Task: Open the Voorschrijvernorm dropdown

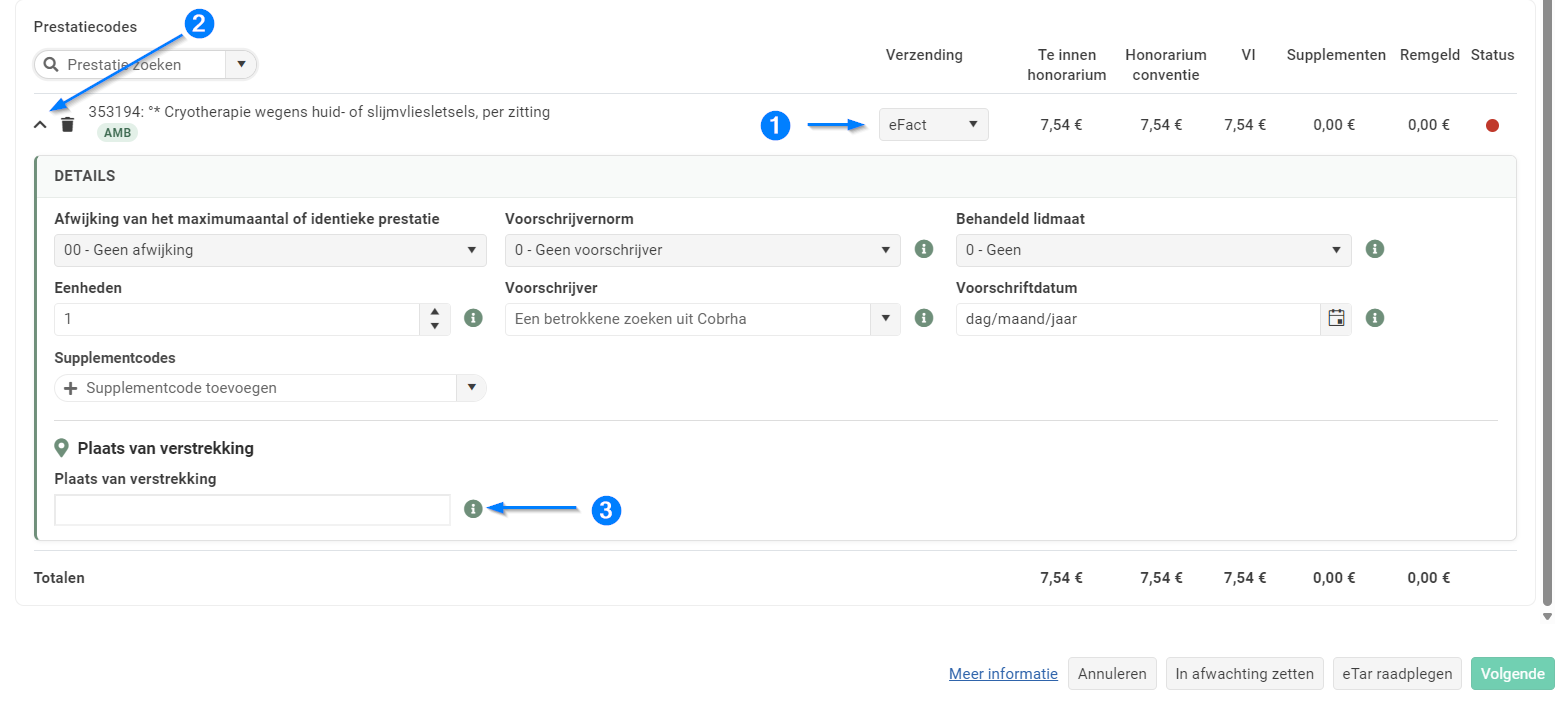Action: point(703,250)
